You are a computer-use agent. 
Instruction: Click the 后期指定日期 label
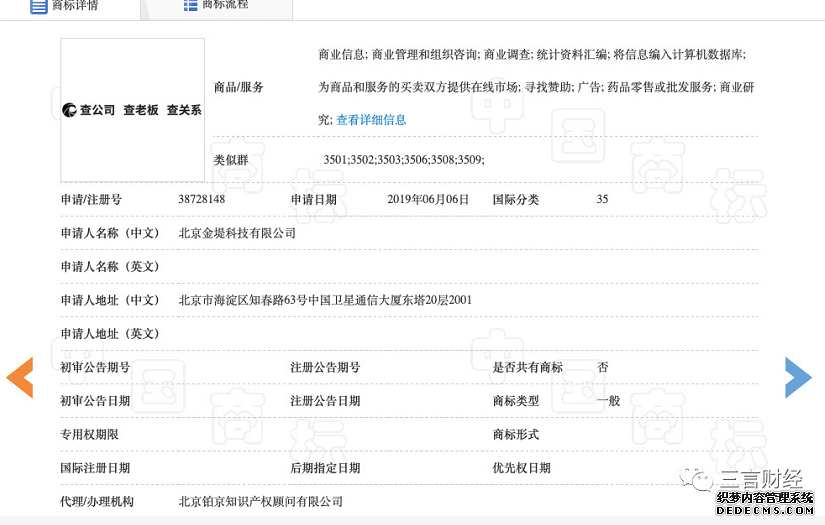pos(325,468)
